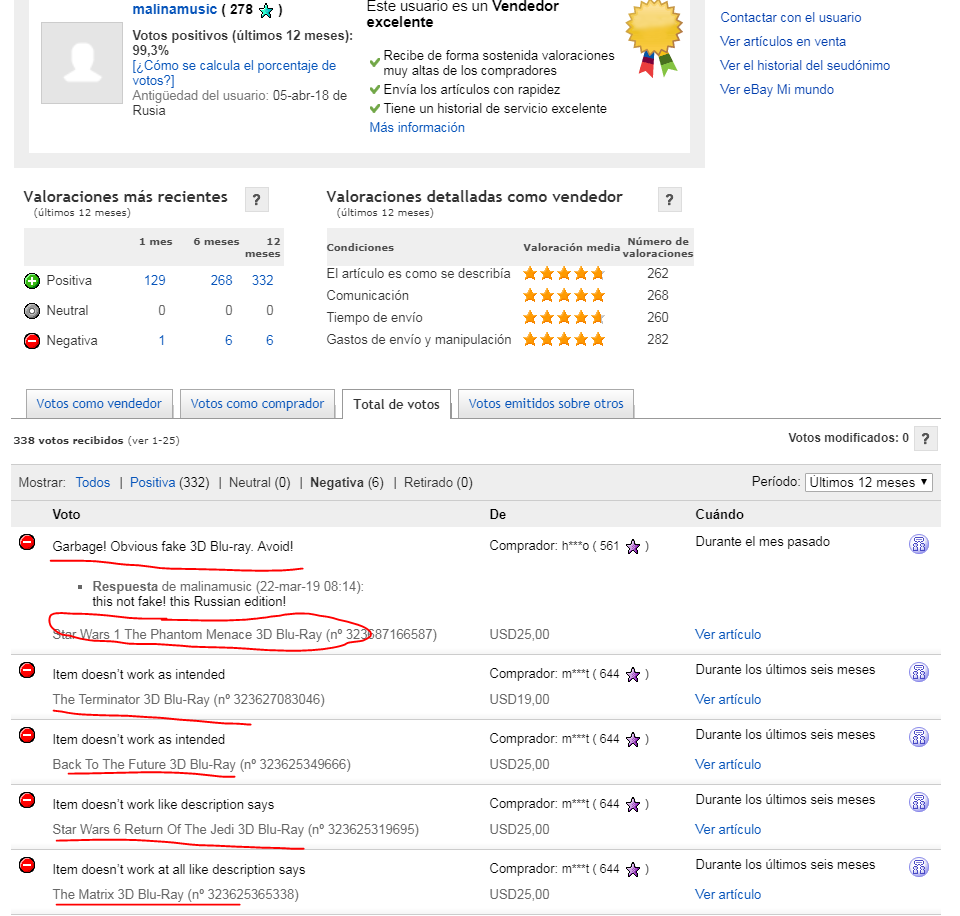This screenshot has width=960, height=916.
Task: Click purple star in Terminator row buyer
Action: point(633,675)
